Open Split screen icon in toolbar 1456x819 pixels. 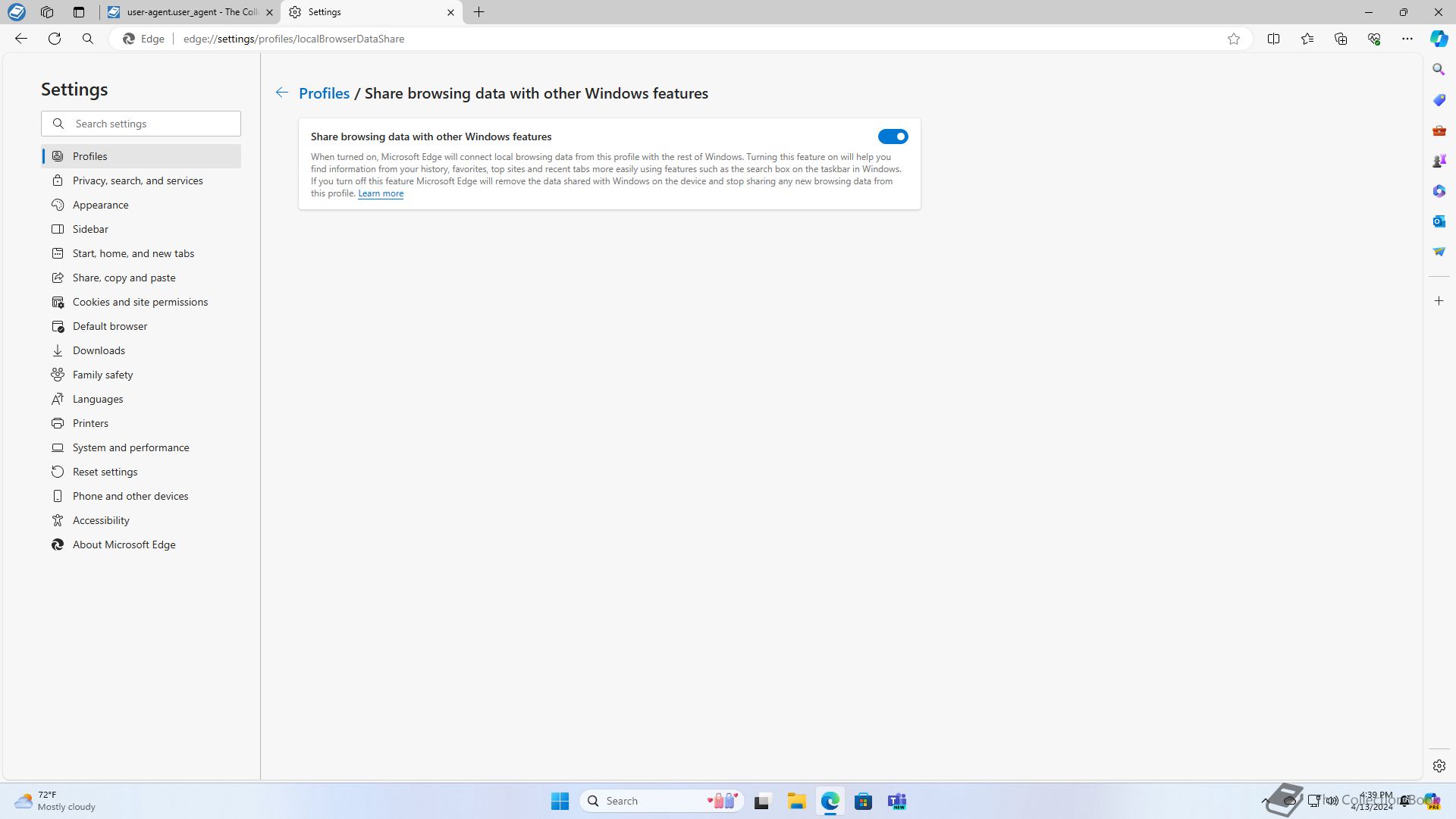(x=1273, y=39)
